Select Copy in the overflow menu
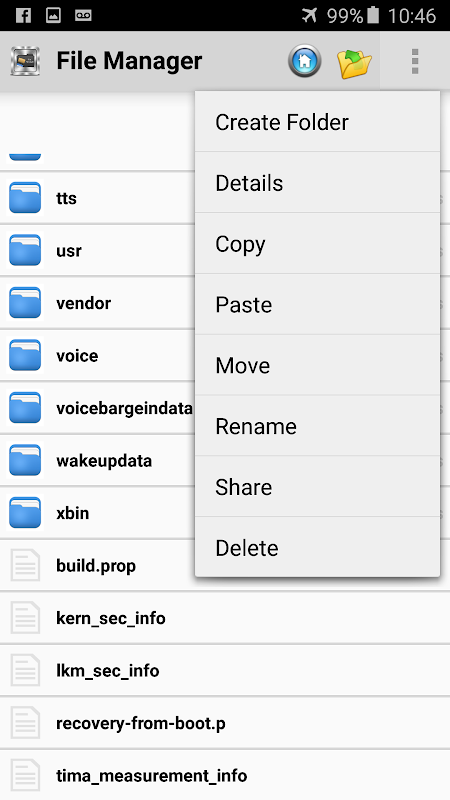 (x=317, y=243)
